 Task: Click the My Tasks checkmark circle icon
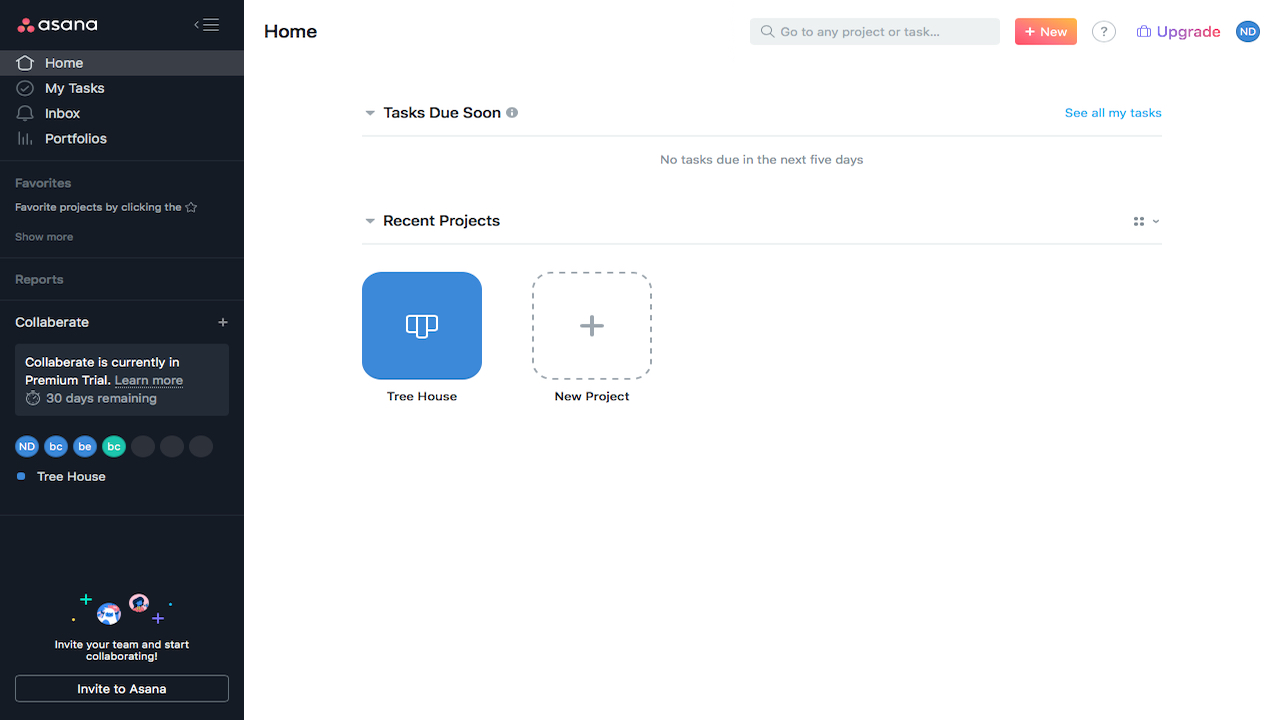pos(25,88)
